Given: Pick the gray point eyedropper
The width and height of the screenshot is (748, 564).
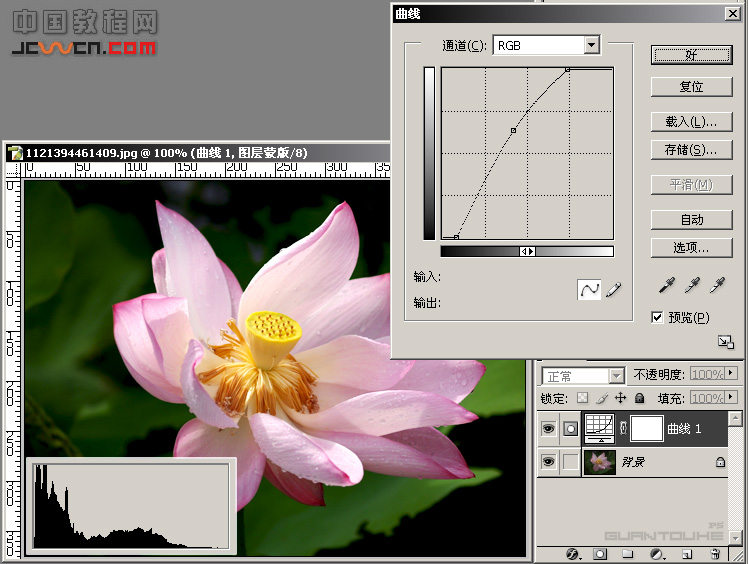Looking at the screenshot, I should coord(692,286).
